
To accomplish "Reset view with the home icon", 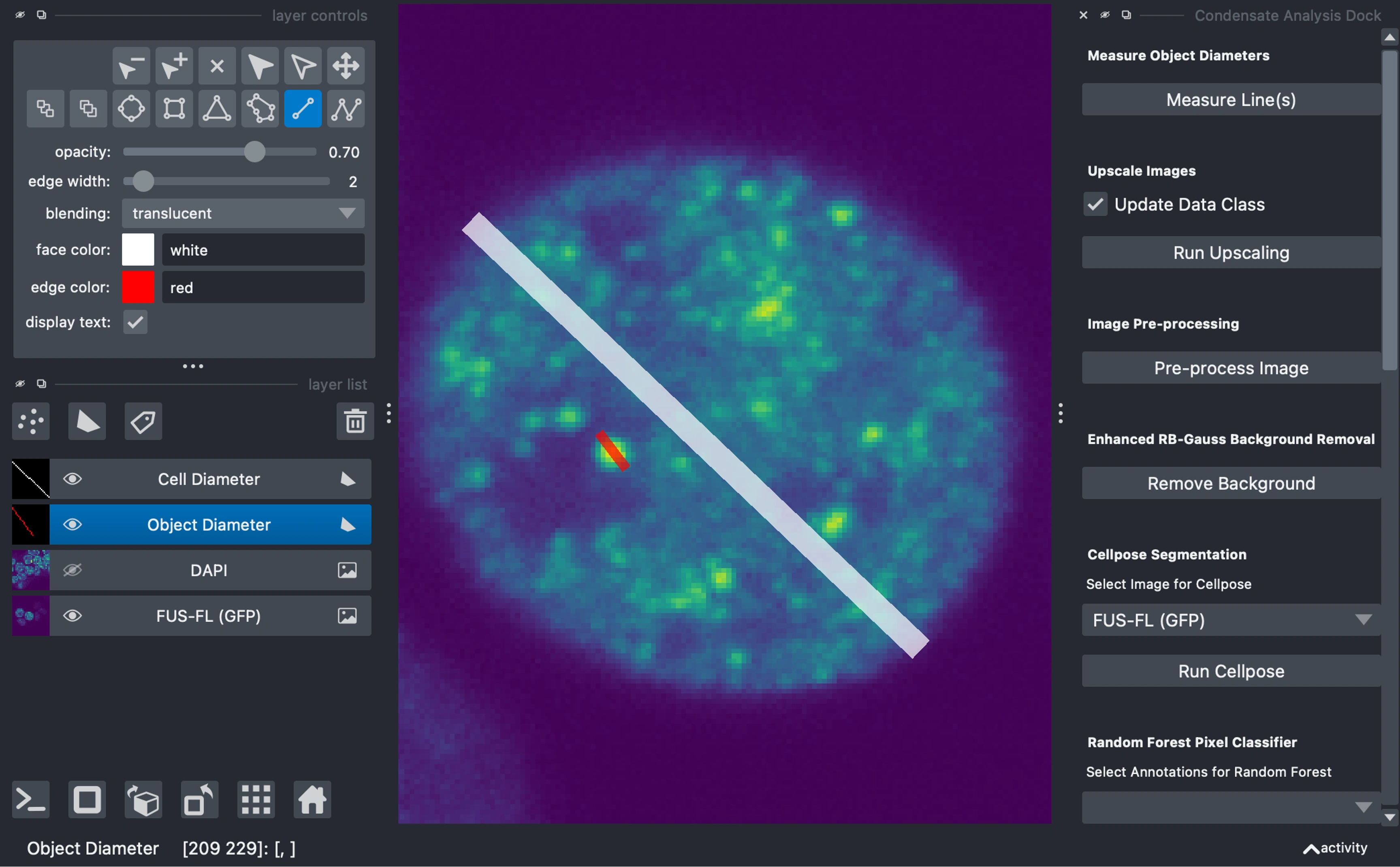I will click(x=312, y=799).
